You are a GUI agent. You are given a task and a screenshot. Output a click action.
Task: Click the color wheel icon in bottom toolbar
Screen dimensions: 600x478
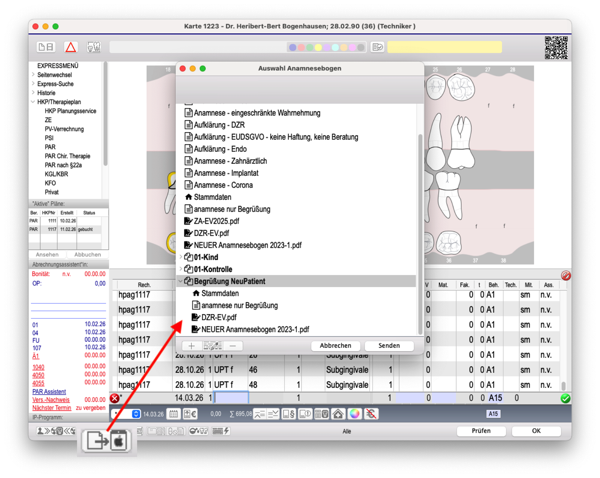tap(355, 414)
